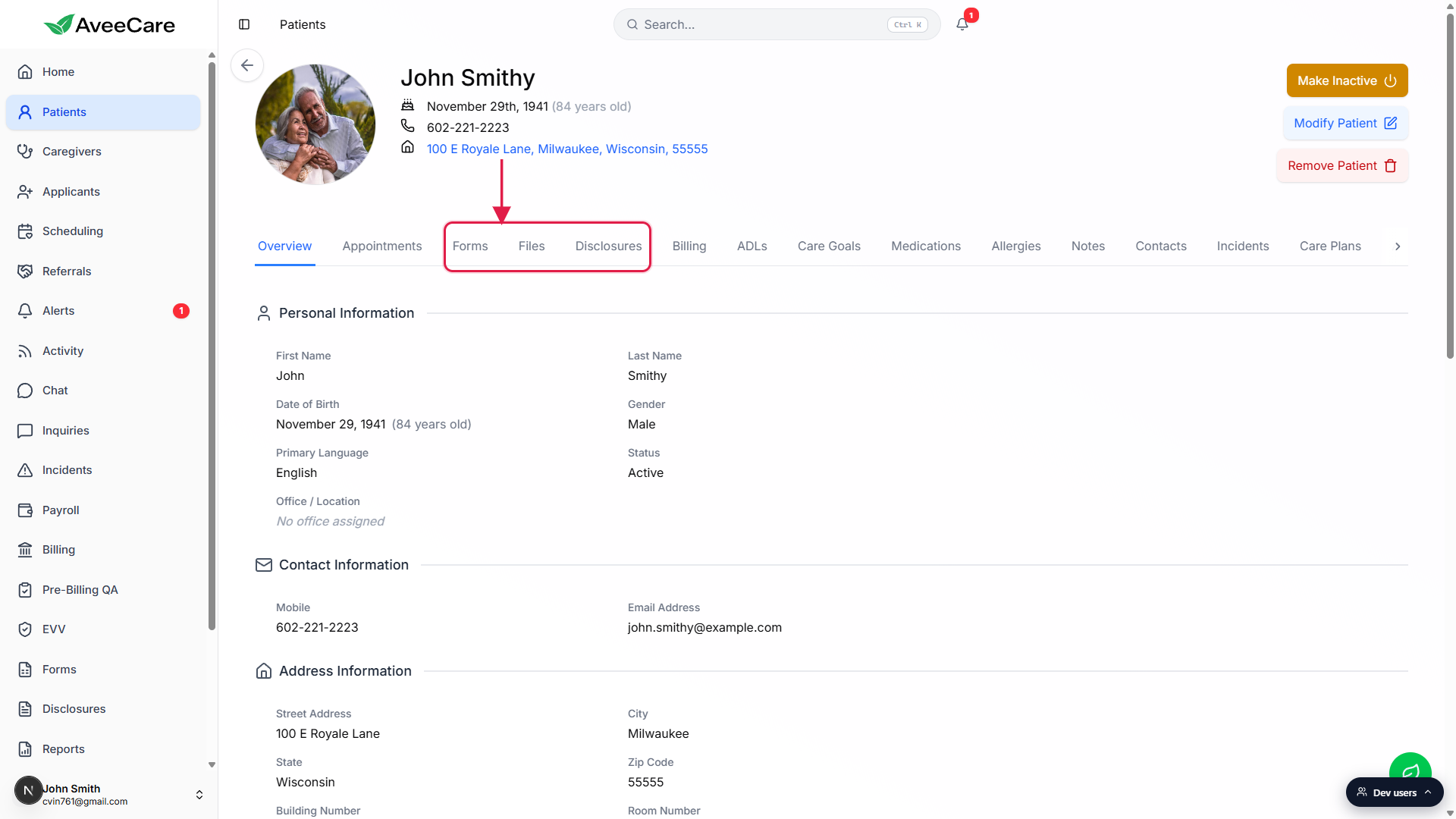Switch to the ADLs tab

(752, 246)
